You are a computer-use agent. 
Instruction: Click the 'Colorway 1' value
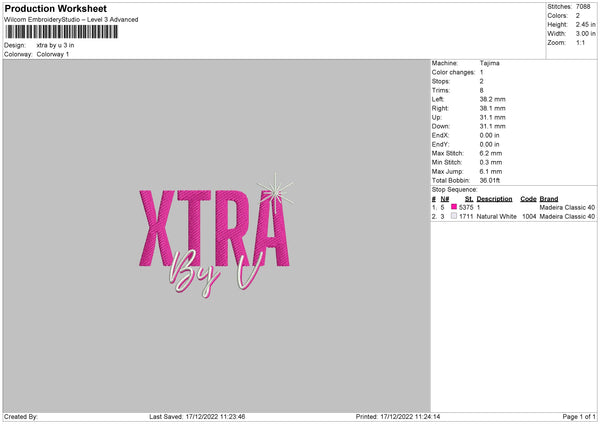(53, 54)
